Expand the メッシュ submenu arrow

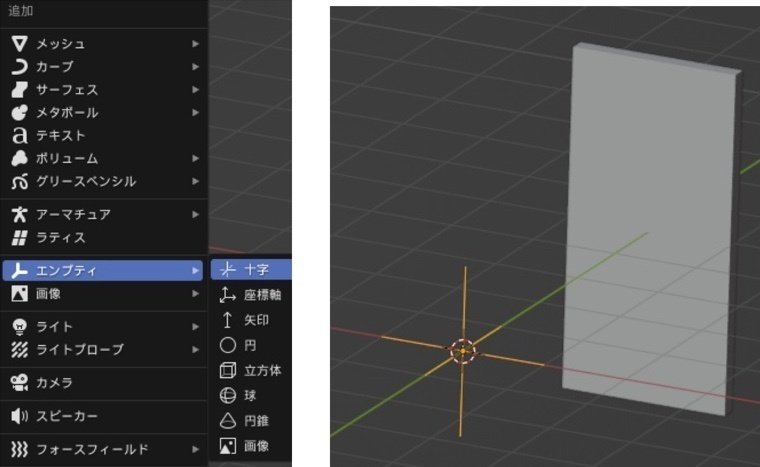coord(195,44)
